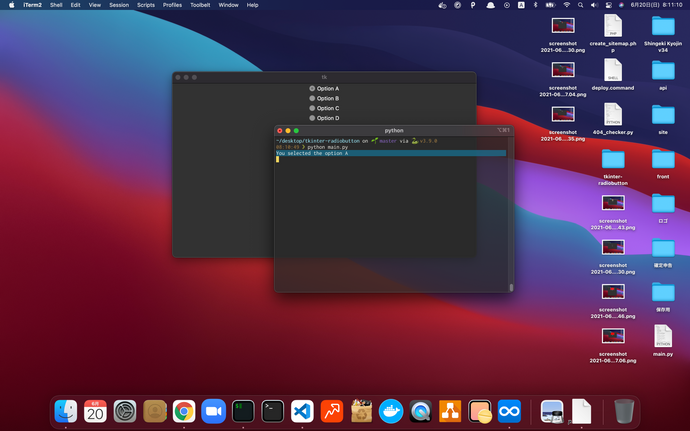Open Zoom from the Dock

click(213, 410)
